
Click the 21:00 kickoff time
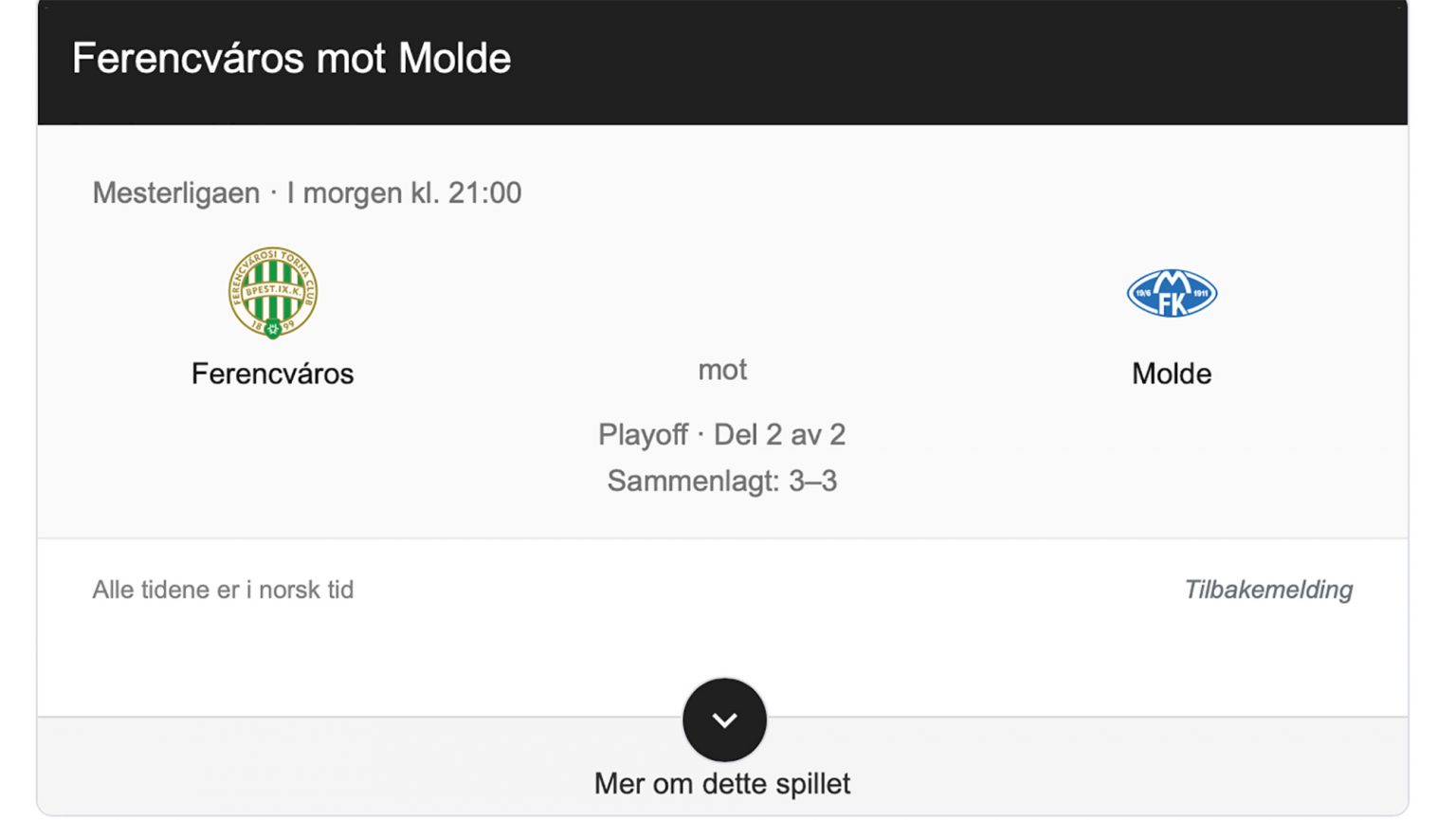(x=484, y=193)
